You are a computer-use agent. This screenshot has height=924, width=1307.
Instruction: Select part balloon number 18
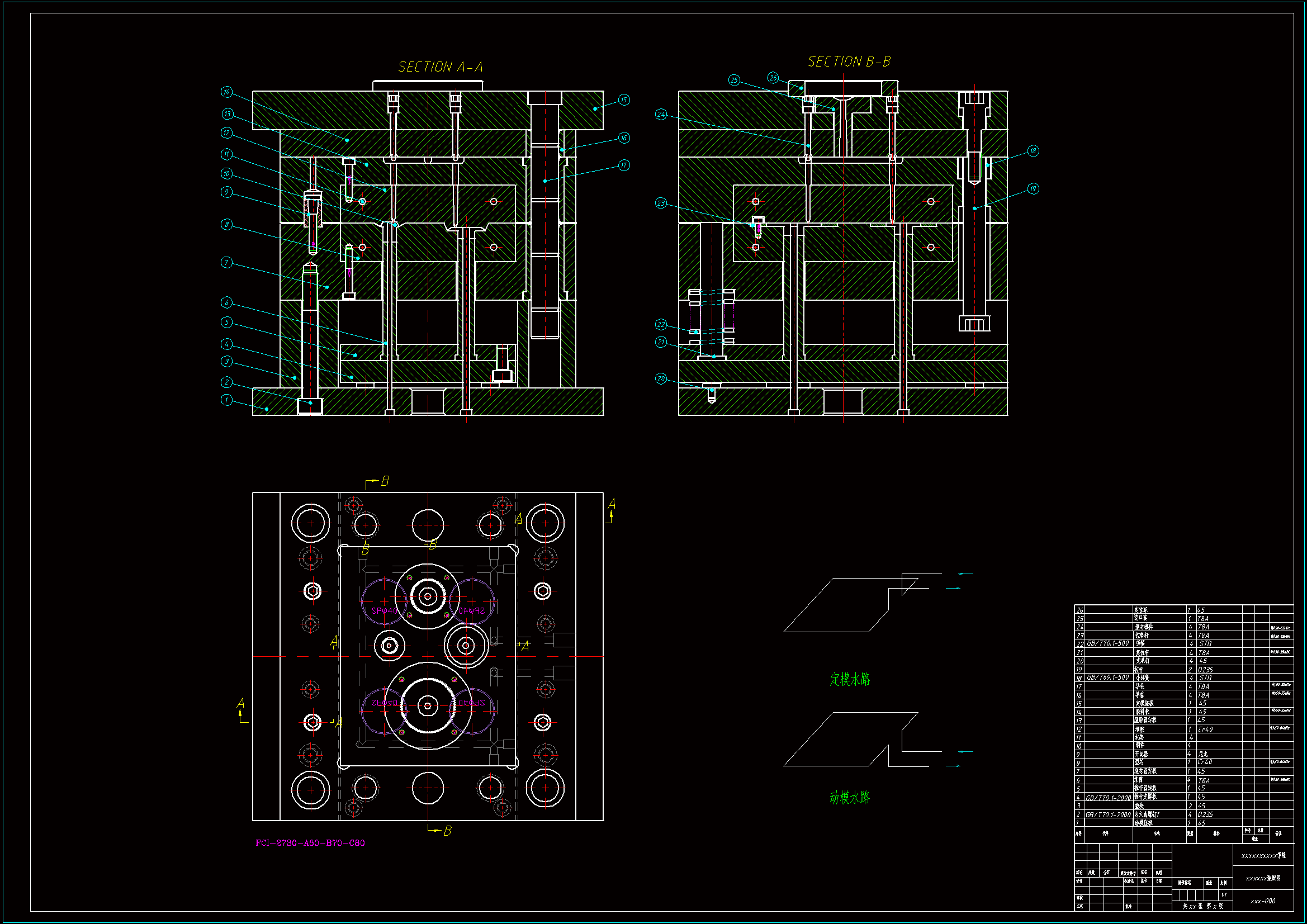(x=1033, y=151)
